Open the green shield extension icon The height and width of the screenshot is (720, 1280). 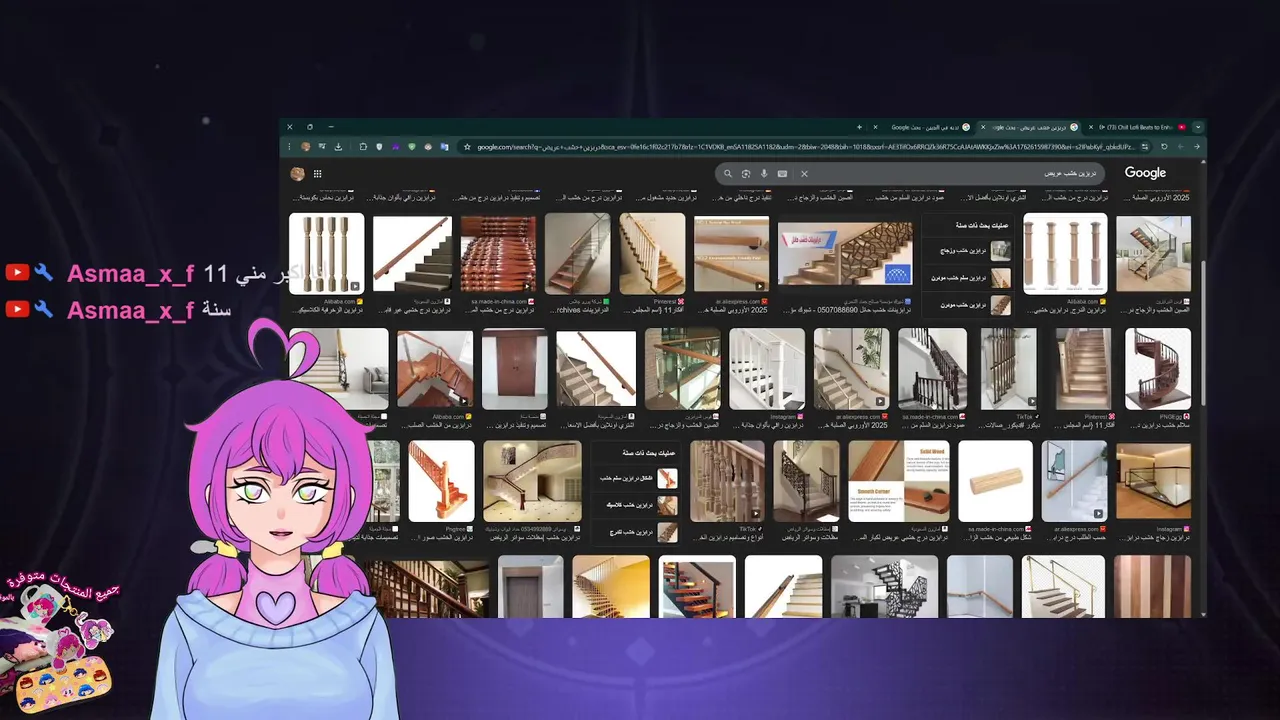click(412, 147)
